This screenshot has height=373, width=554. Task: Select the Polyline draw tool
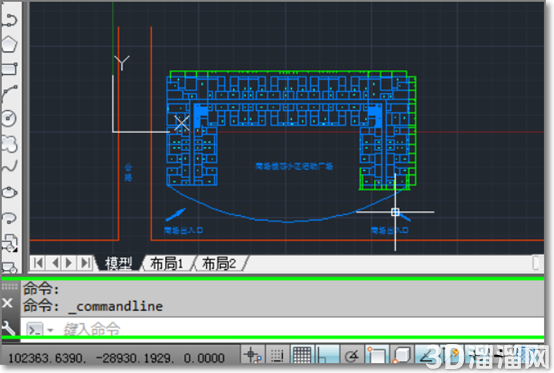tap(10, 19)
